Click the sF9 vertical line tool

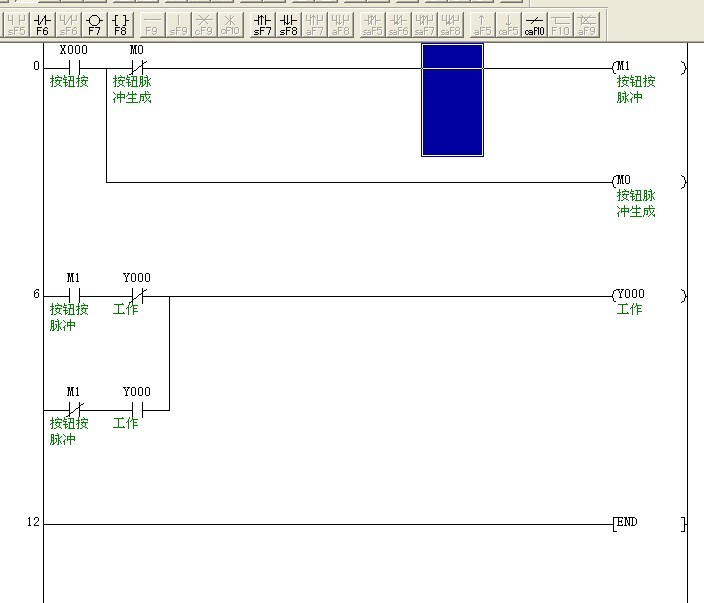pyautogui.click(x=178, y=24)
